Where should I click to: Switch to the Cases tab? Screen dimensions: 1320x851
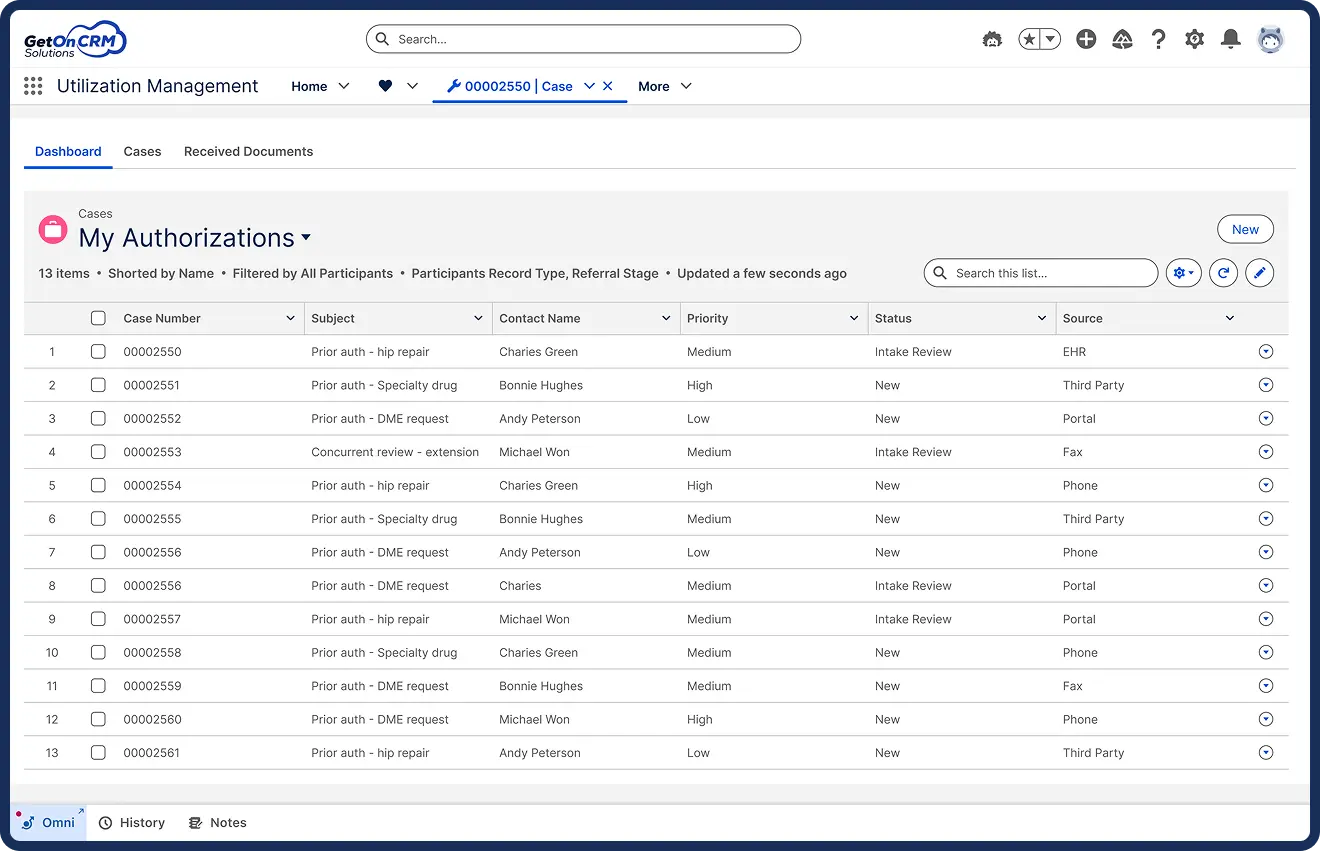pos(142,152)
